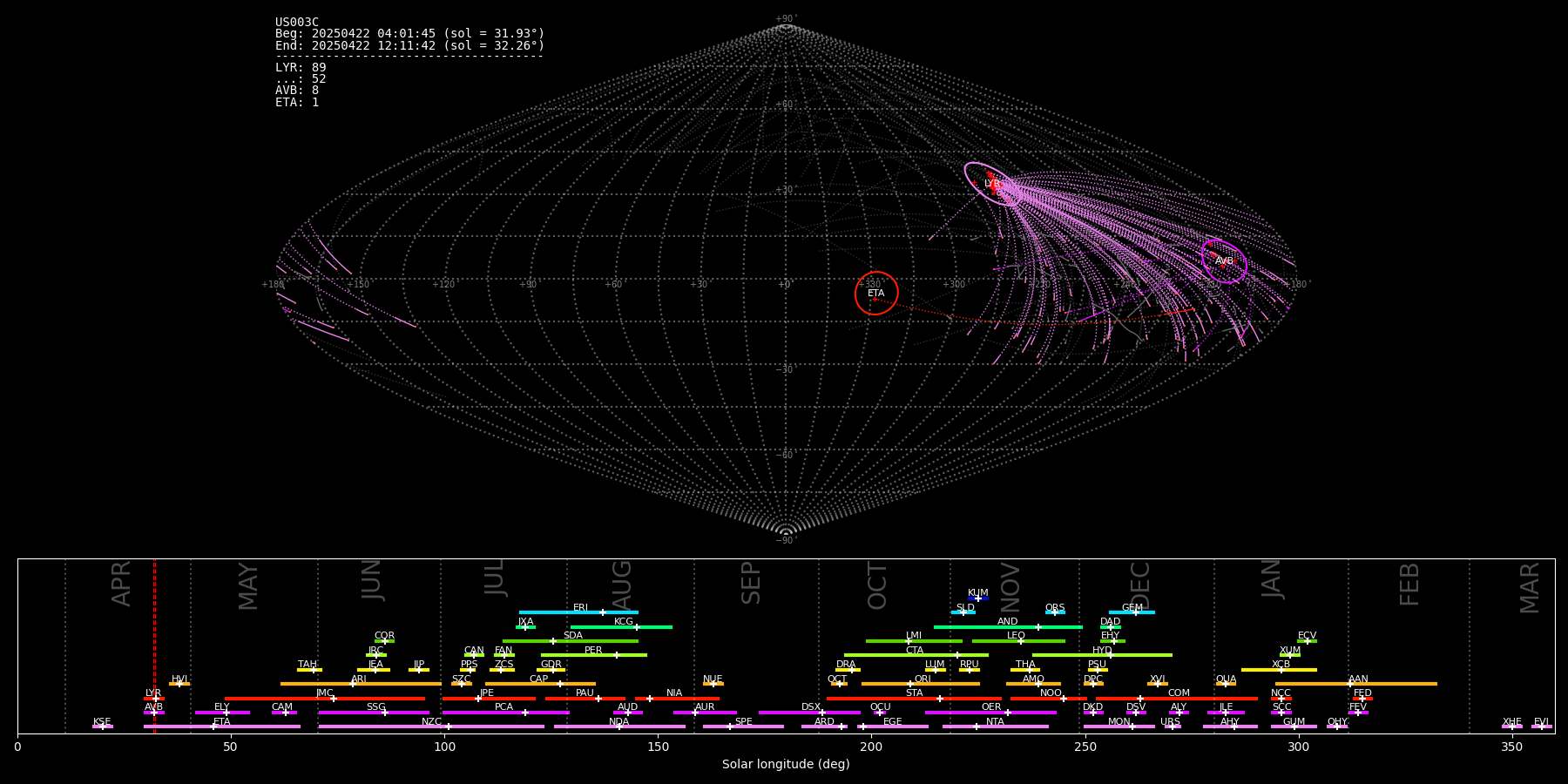Click the AUG month label
The height and width of the screenshot is (784, 1568).
pyautogui.click(x=622, y=585)
